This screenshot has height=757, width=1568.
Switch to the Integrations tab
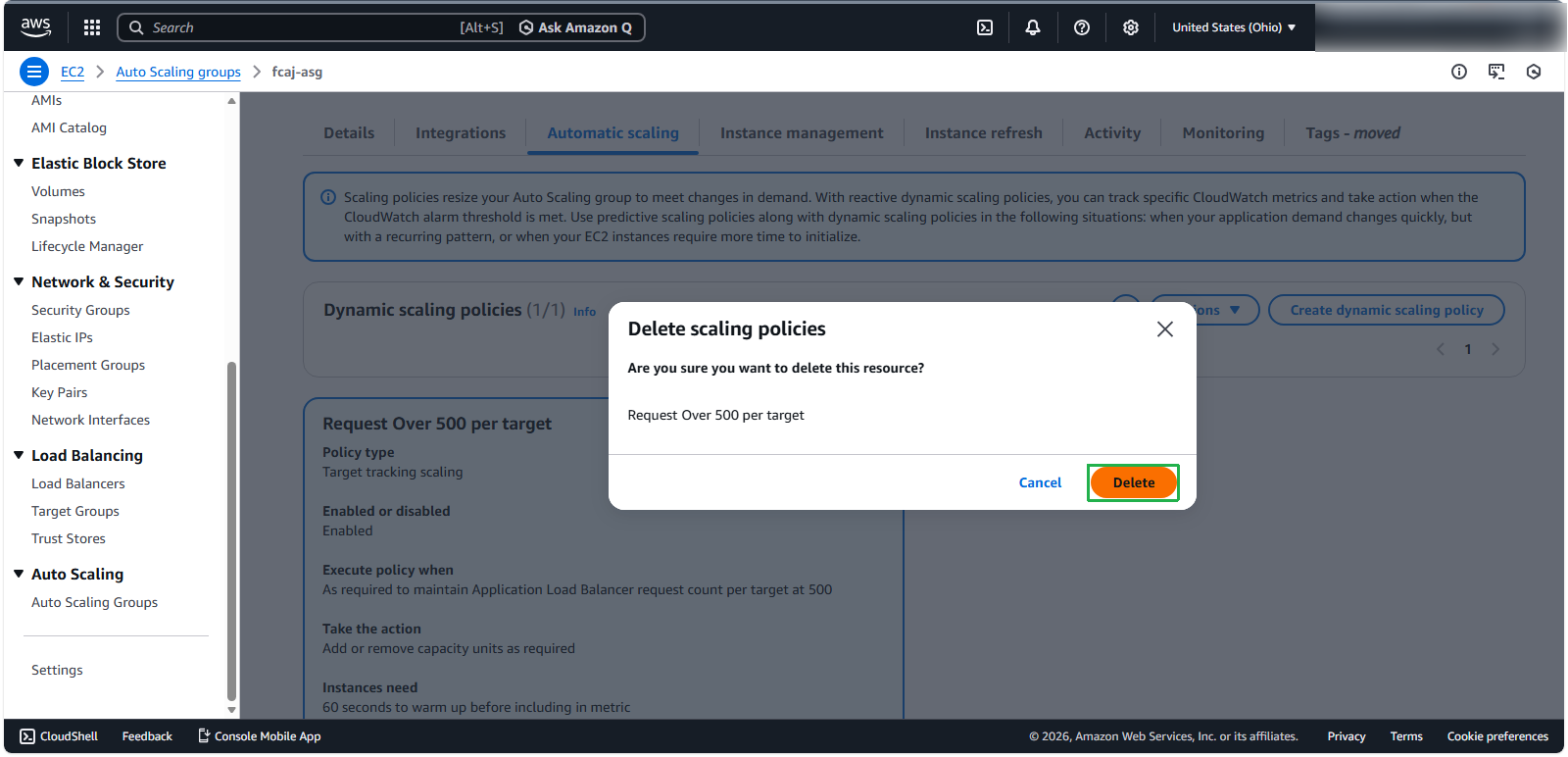coord(461,133)
